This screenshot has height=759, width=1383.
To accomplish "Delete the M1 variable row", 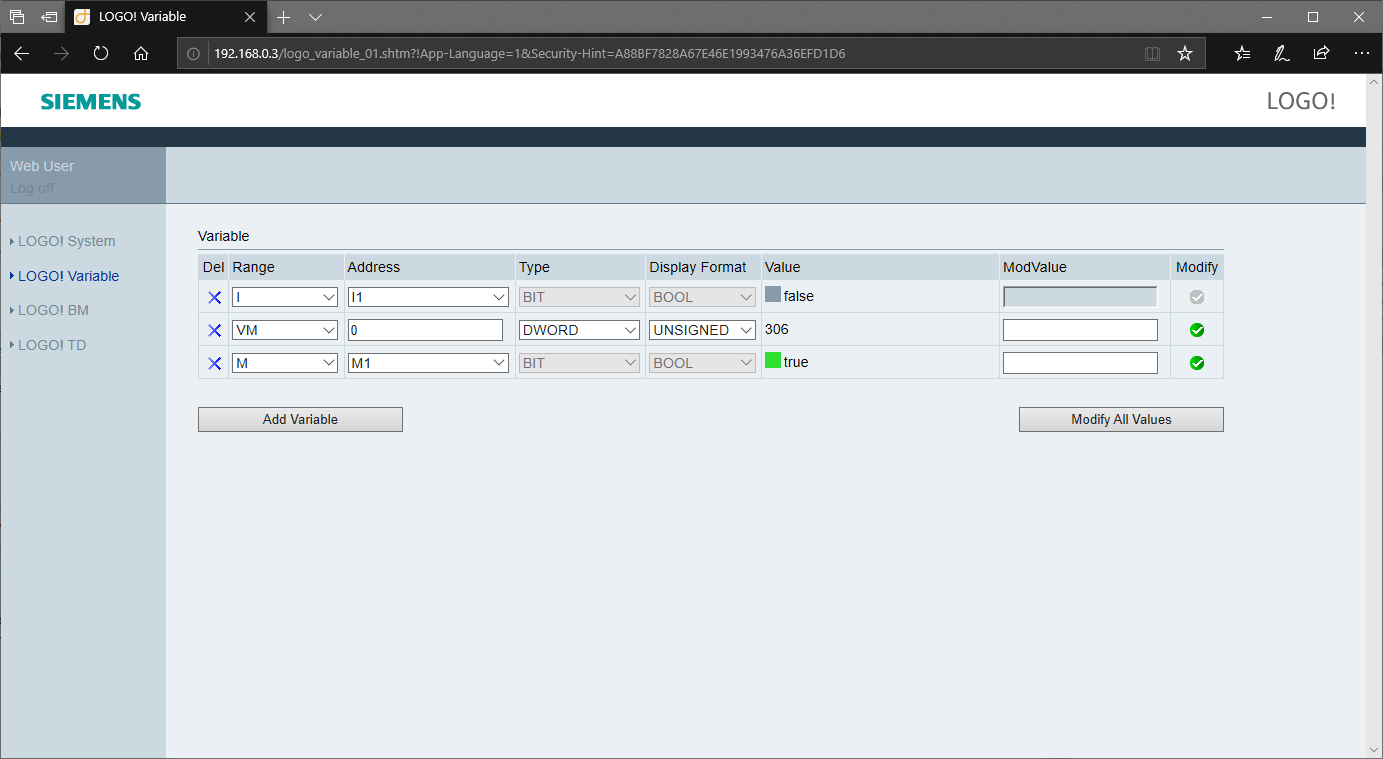I will (x=214, y=363).
